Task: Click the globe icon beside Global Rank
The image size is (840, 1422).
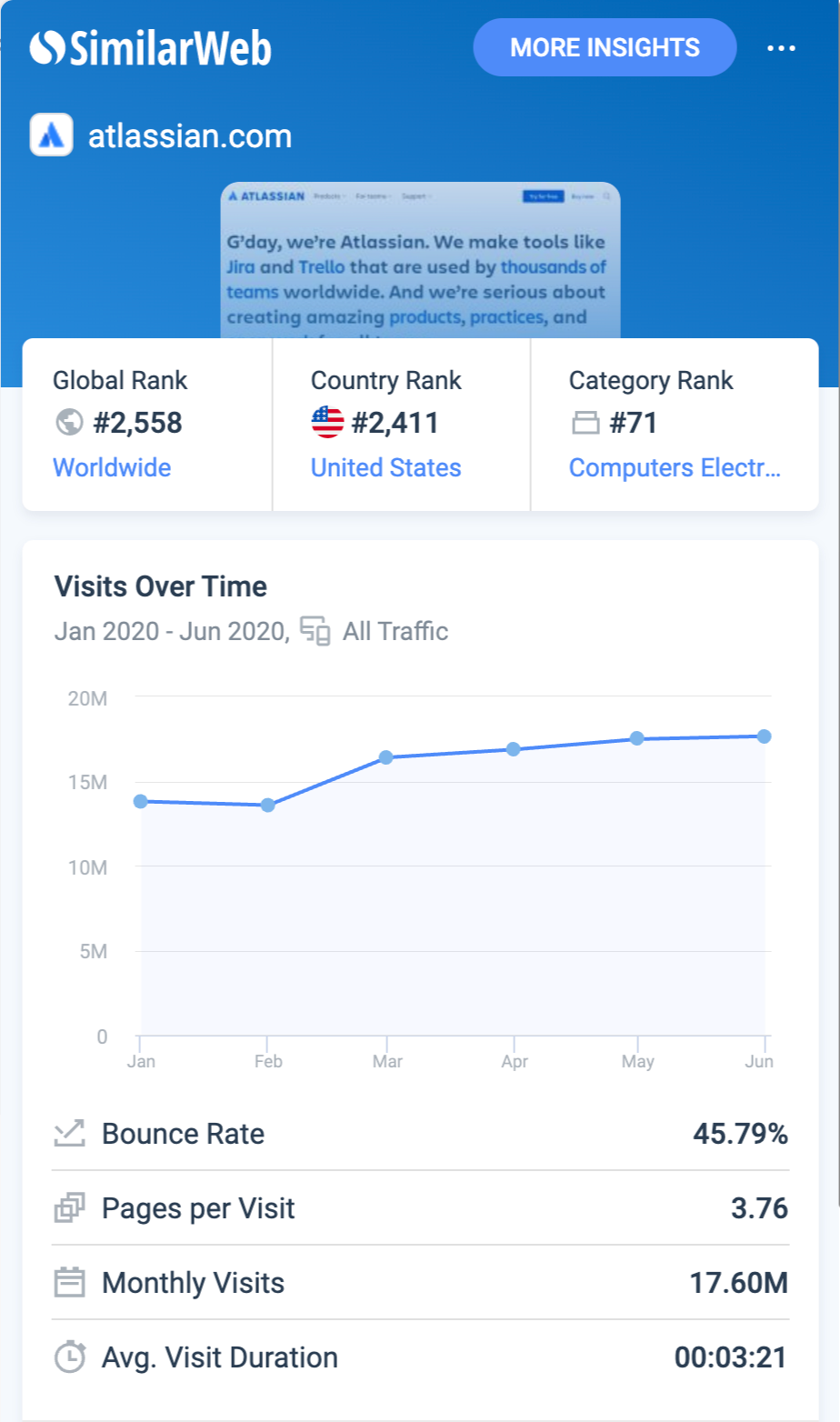Action: [69, 422]
